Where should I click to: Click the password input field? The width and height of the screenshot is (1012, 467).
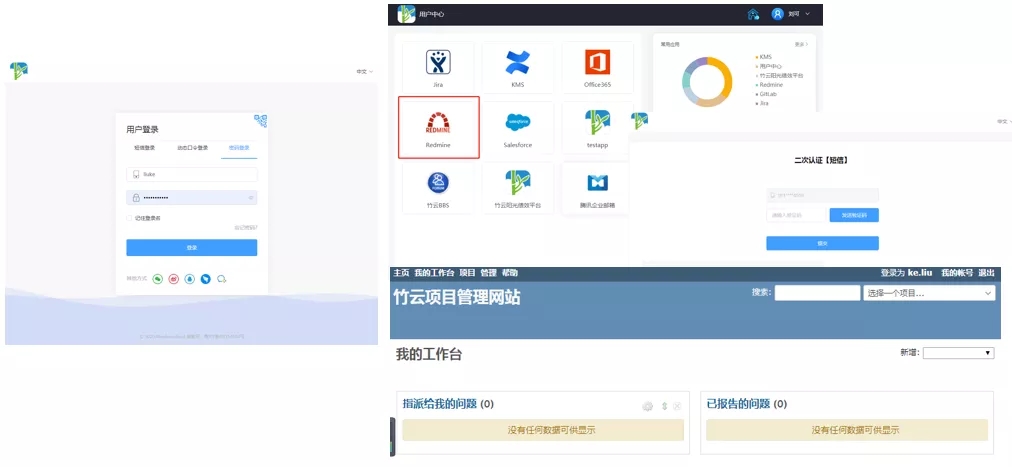pos(192,197)
